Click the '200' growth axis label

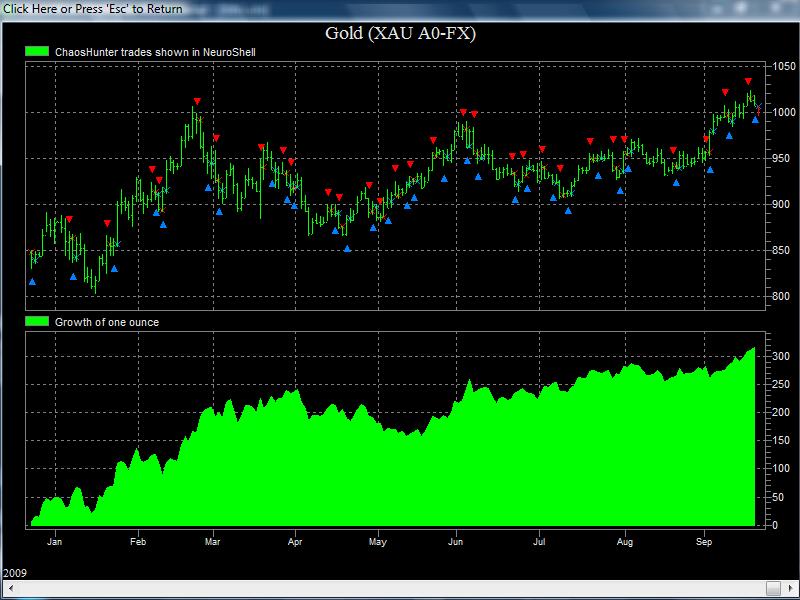[x=781, y=412]
